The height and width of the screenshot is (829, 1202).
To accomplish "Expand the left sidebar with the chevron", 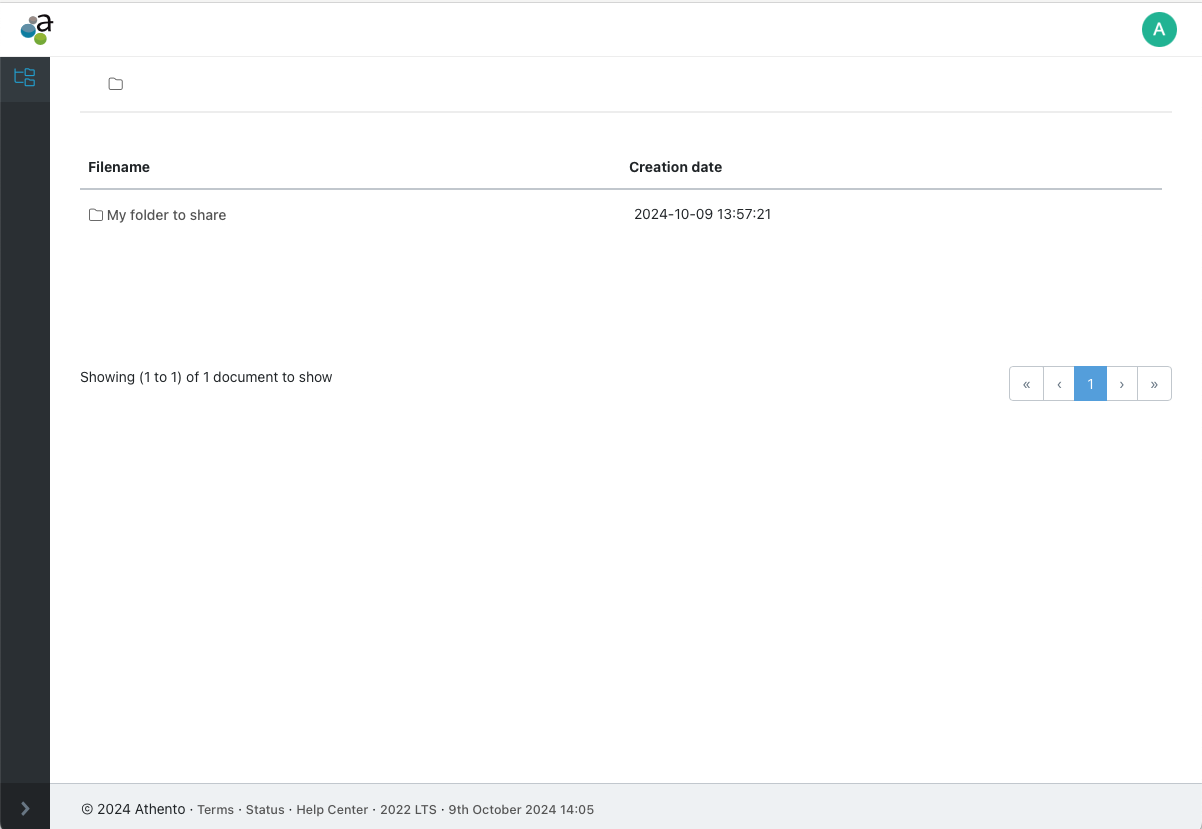I will click(25, 808).
